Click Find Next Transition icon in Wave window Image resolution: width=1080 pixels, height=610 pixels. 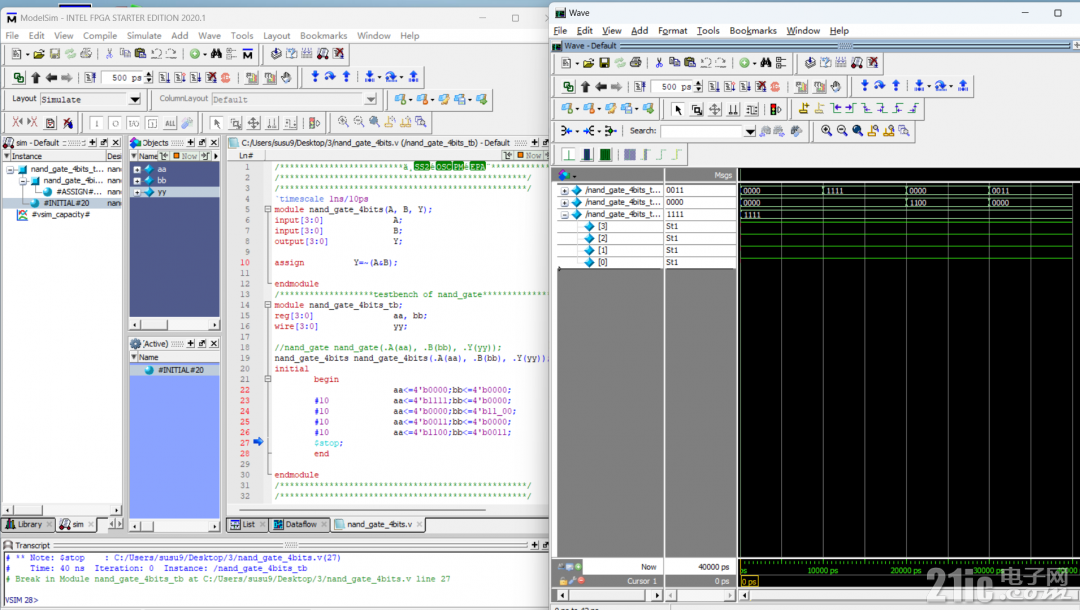click(851, 109)
